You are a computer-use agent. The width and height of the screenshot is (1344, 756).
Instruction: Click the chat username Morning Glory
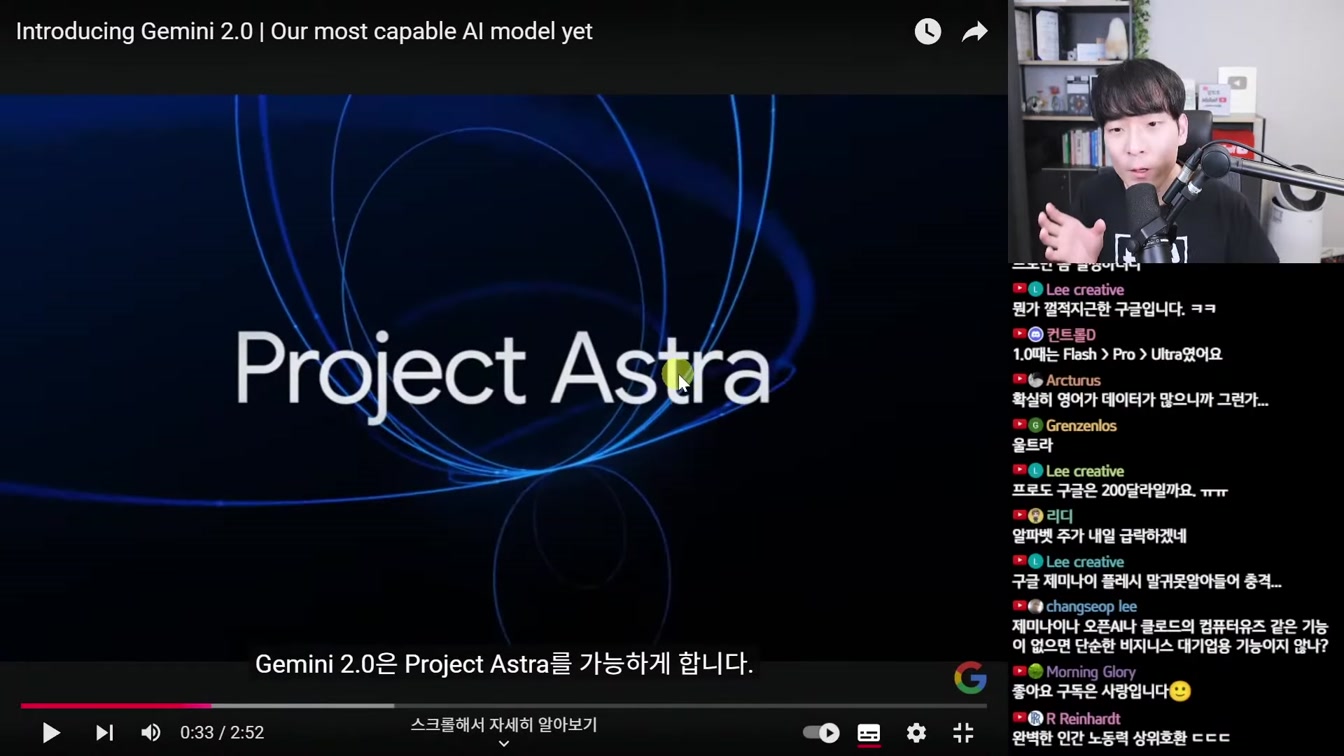1090,672
